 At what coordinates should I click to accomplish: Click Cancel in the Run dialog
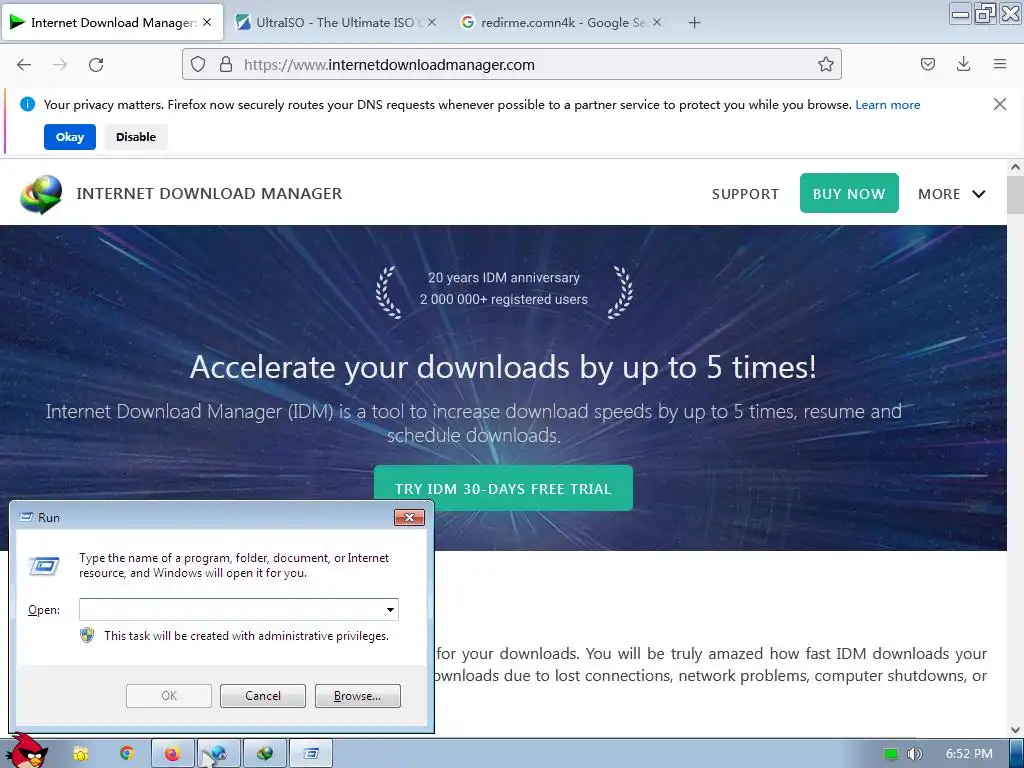263,696
